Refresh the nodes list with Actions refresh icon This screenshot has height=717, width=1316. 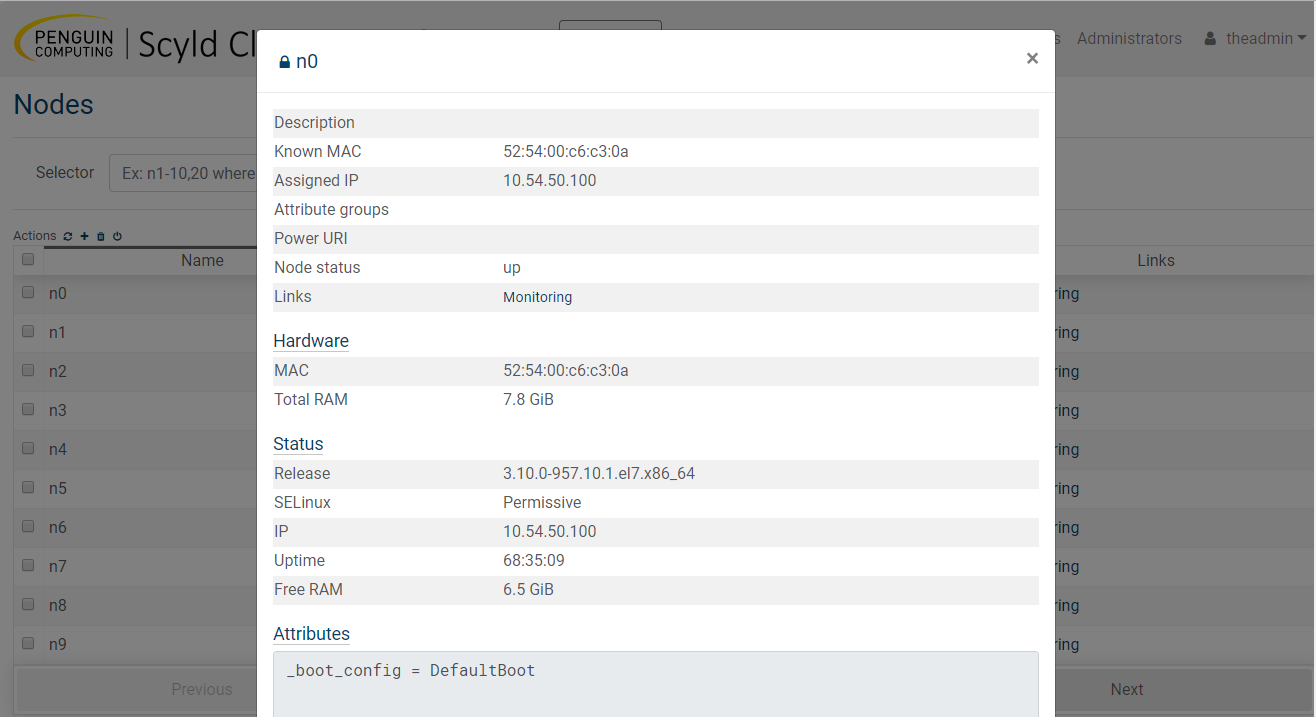pos(68,237)
